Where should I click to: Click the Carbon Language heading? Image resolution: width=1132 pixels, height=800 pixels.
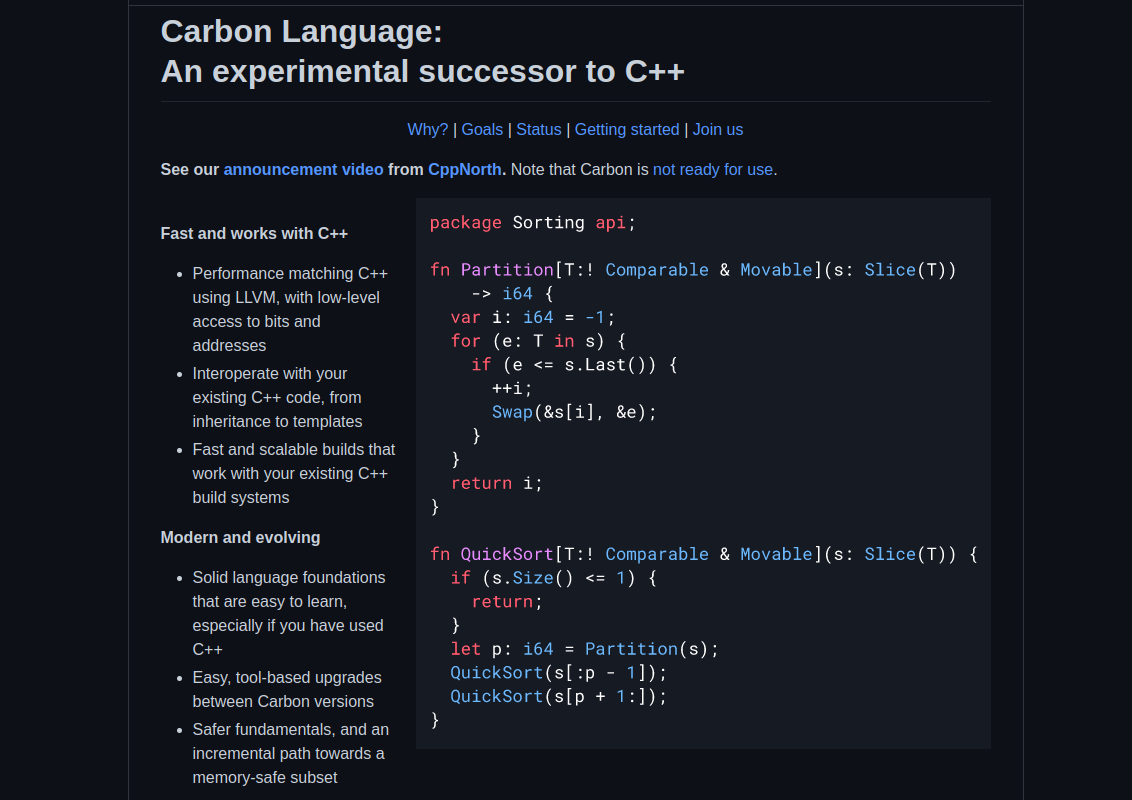301,32
